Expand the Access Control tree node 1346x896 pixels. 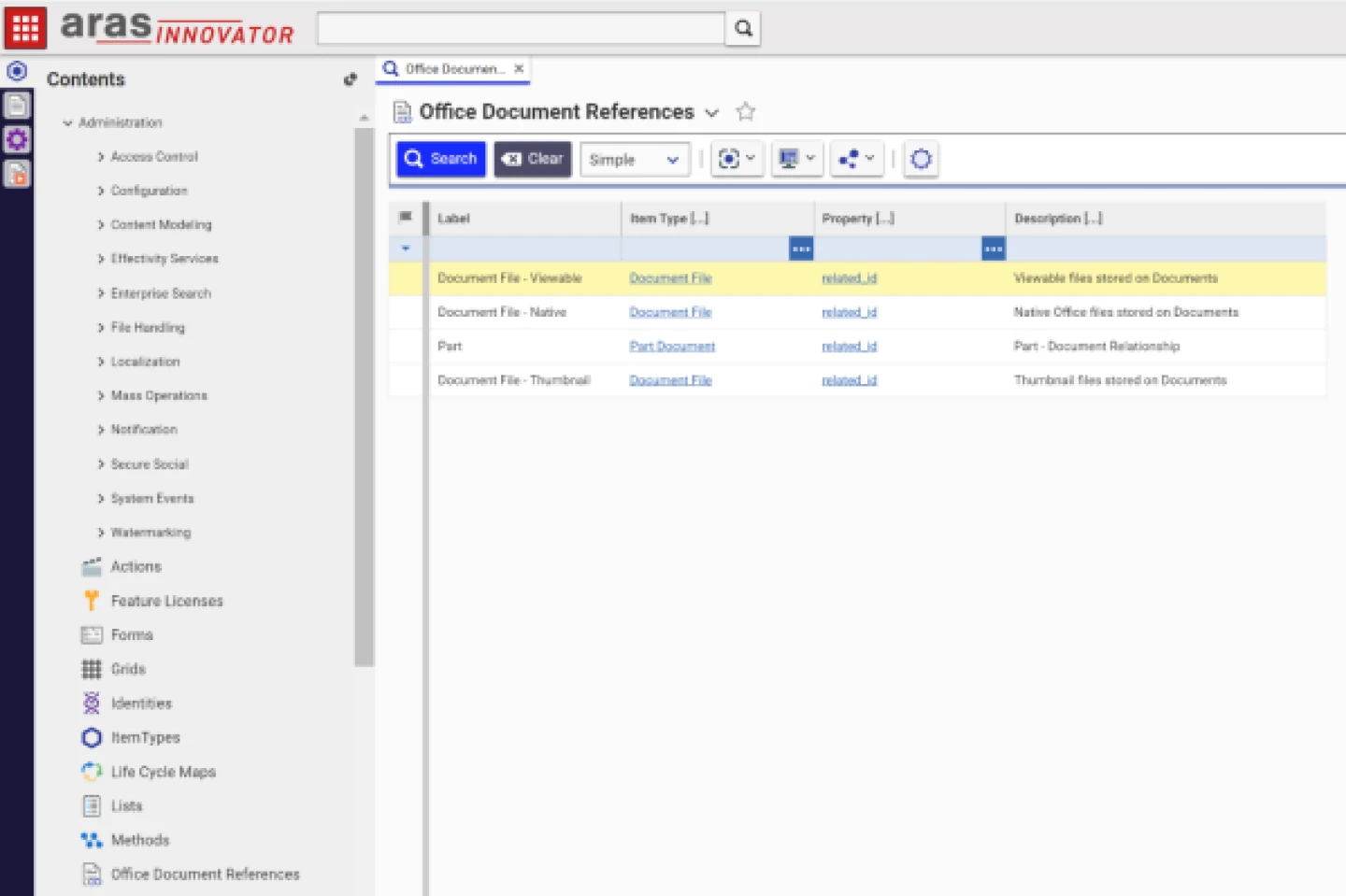[101, 157]
